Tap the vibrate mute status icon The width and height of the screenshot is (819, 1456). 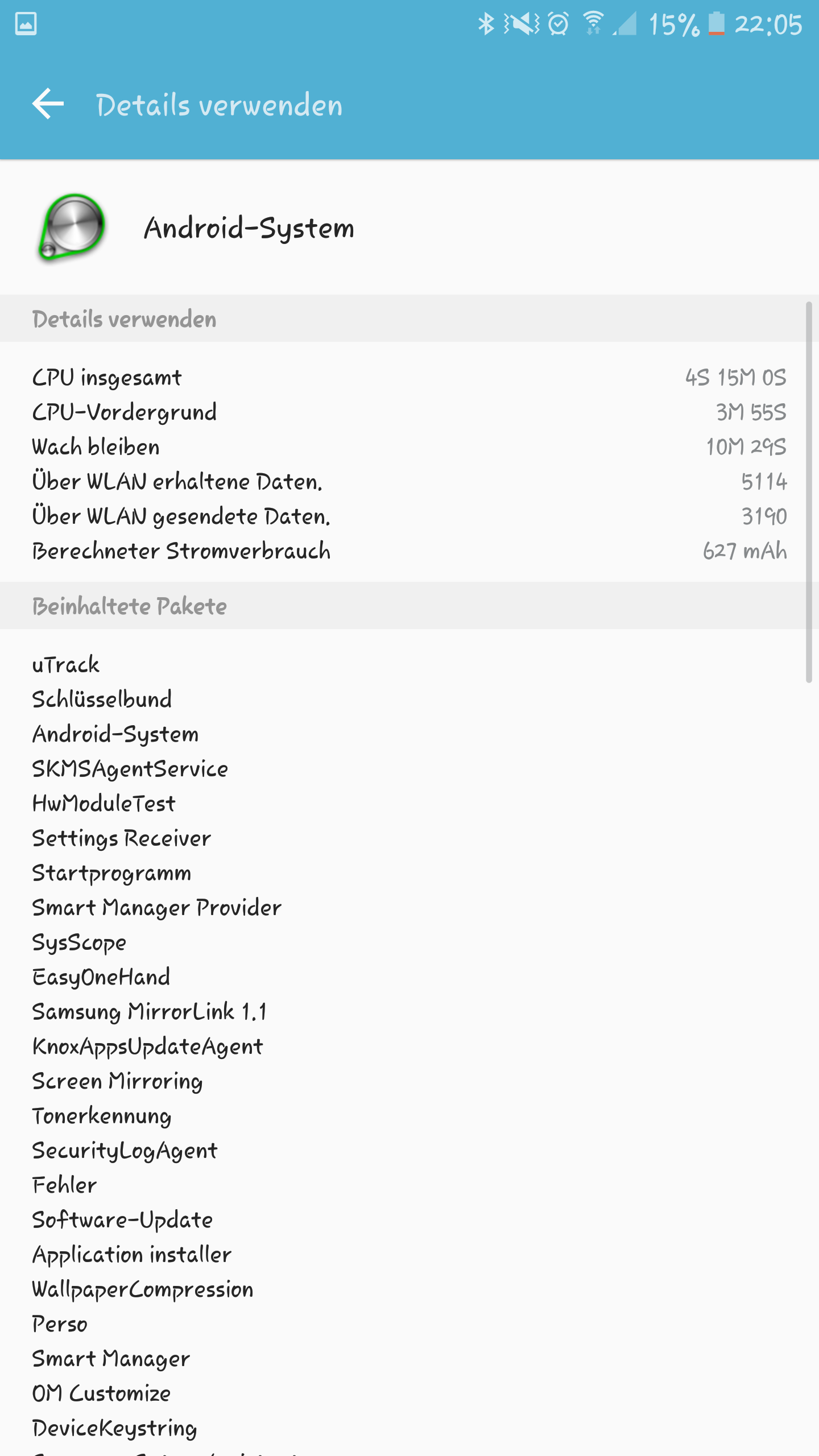point(522,24)
